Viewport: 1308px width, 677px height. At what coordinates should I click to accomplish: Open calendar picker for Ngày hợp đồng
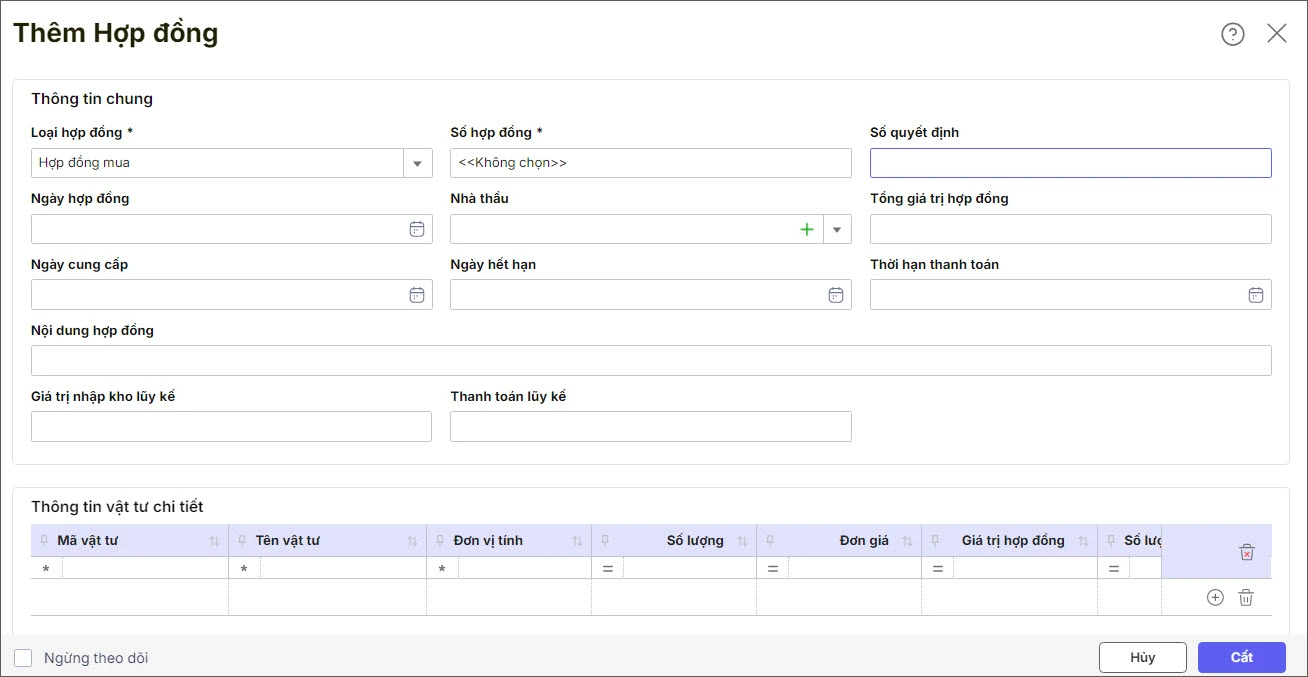point(417,229)
